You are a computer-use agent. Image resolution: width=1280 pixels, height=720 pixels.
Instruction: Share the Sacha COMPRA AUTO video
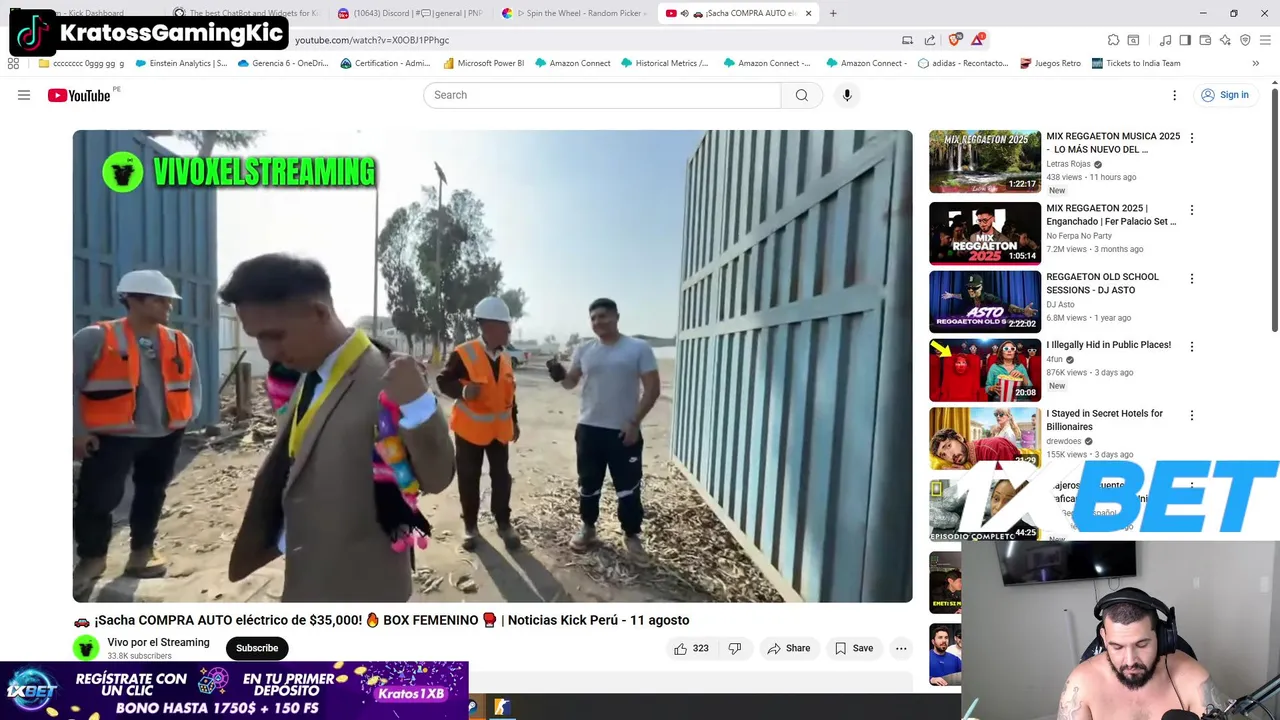(x=788, y=648)
